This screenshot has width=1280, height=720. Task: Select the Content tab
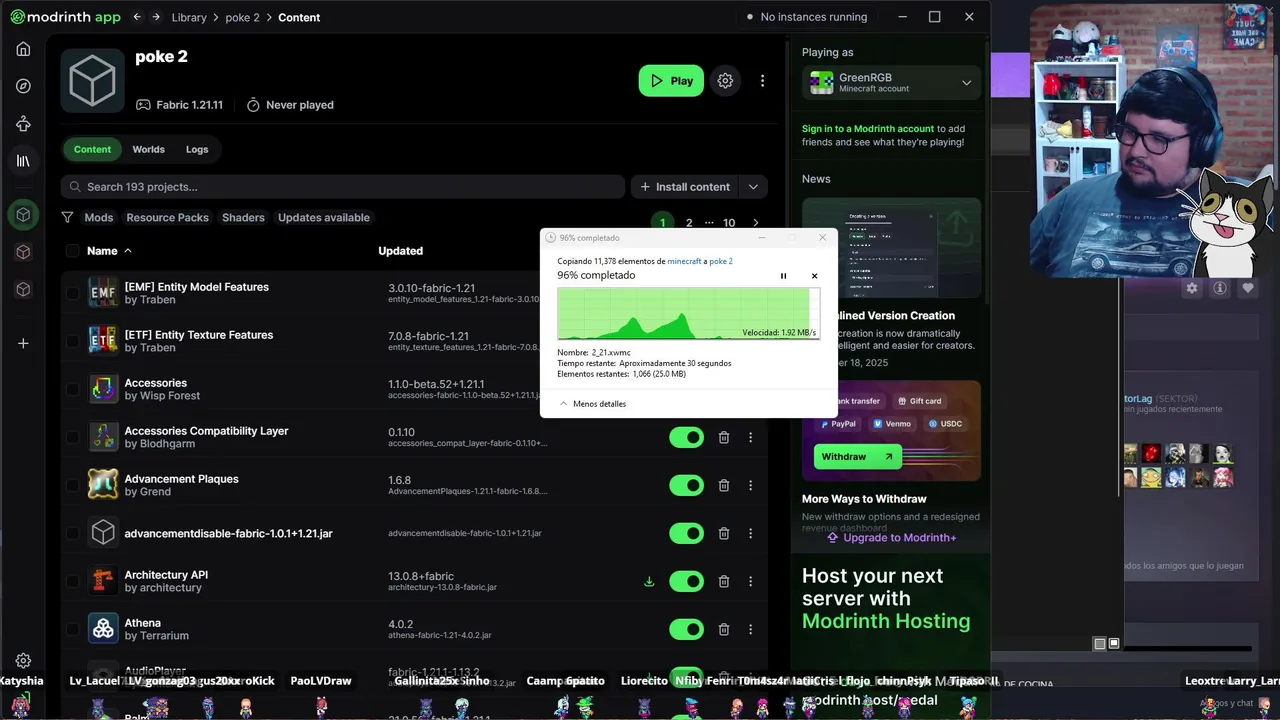pyautogui.click(x=92, y=149)
